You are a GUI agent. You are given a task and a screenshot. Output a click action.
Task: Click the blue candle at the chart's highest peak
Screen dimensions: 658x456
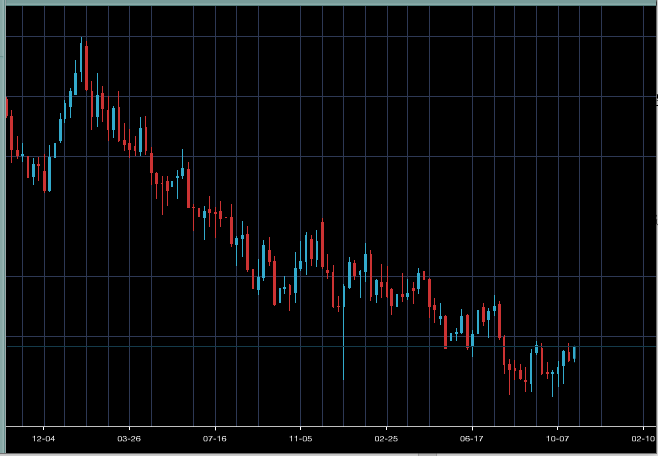click(x=81, y=59)
